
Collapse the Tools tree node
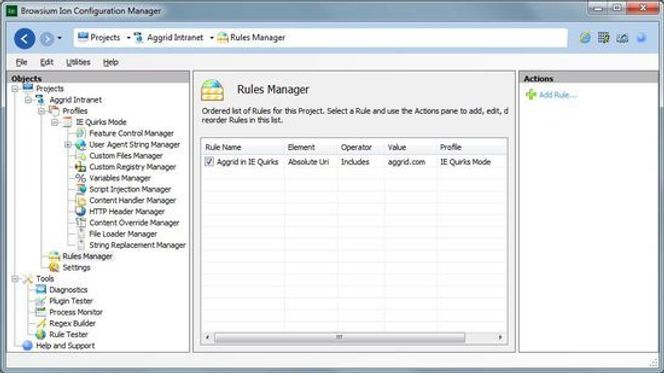(15, 279)
